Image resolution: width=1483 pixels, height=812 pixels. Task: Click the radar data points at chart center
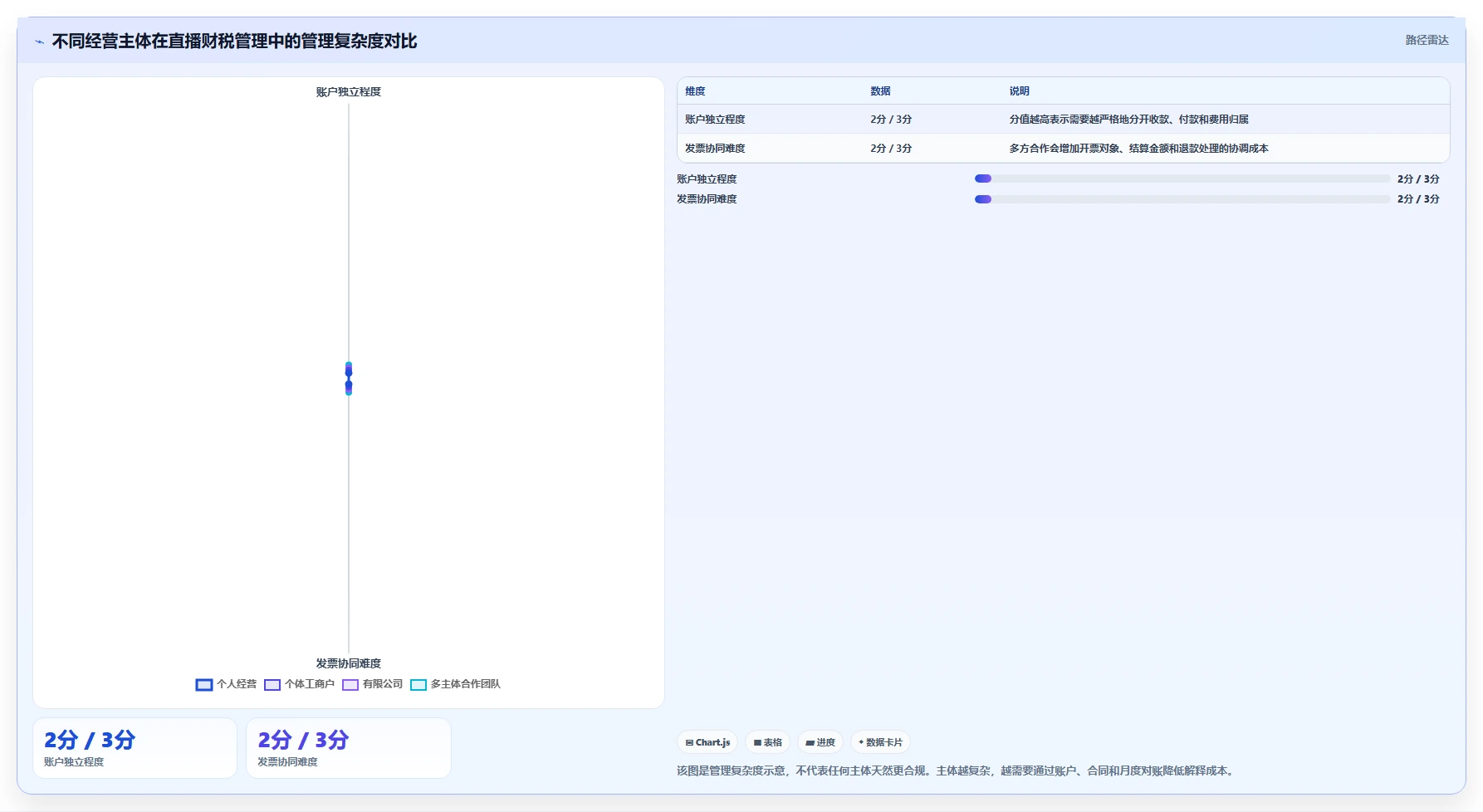pos(349,379)
